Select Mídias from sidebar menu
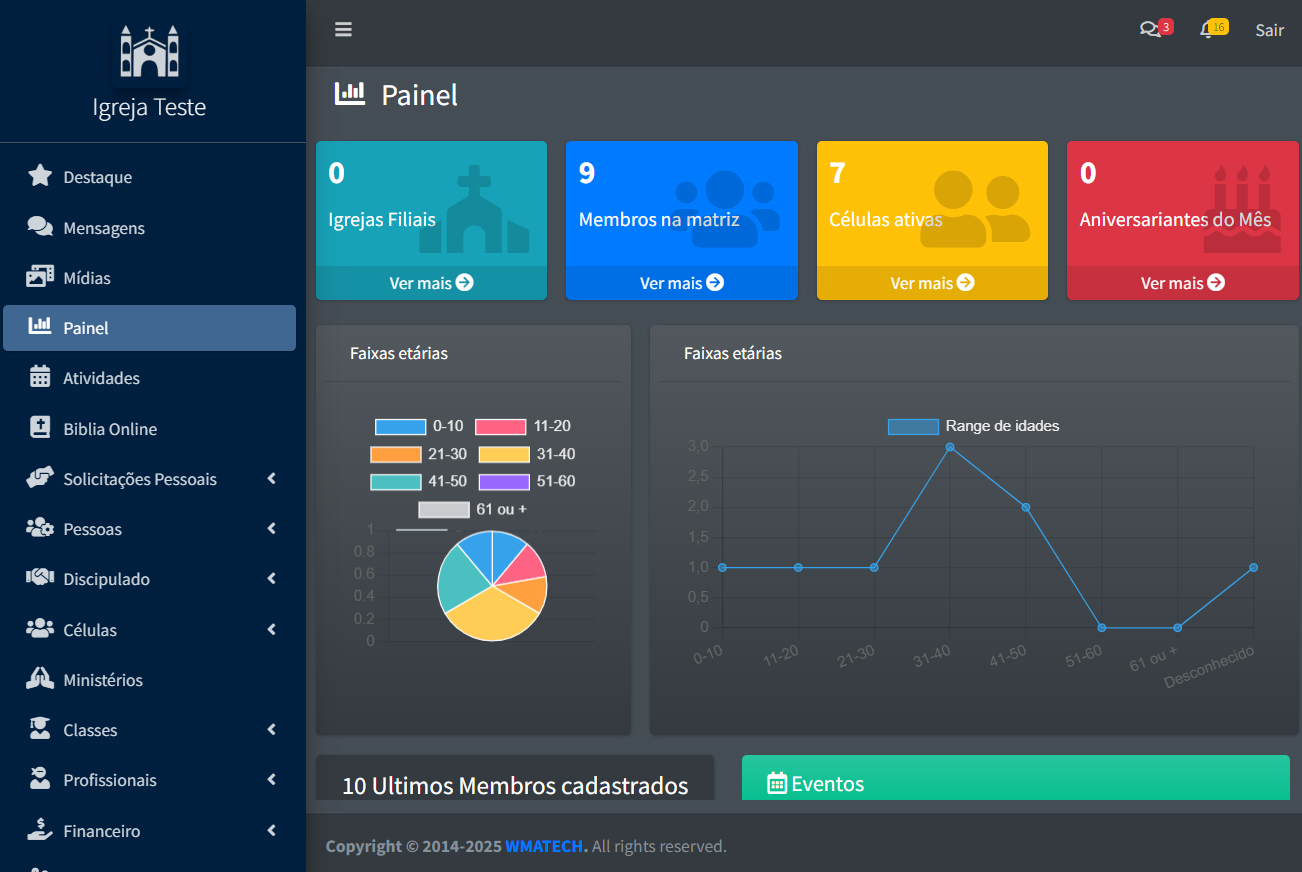This screenshot has height=872, width=1302. point(87,278)
